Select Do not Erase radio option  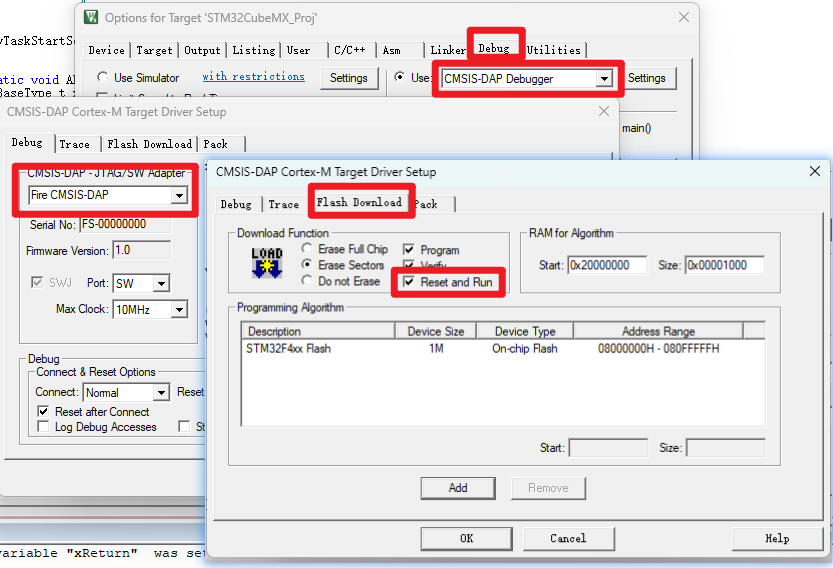click(x=307, y=280)
